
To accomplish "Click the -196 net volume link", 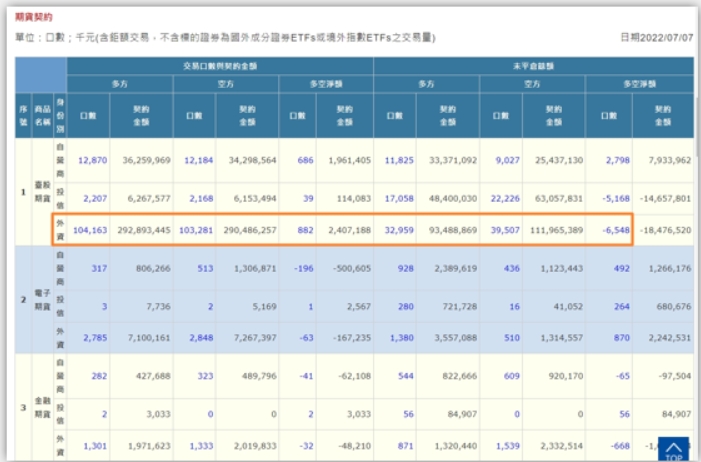I will 304,268.
